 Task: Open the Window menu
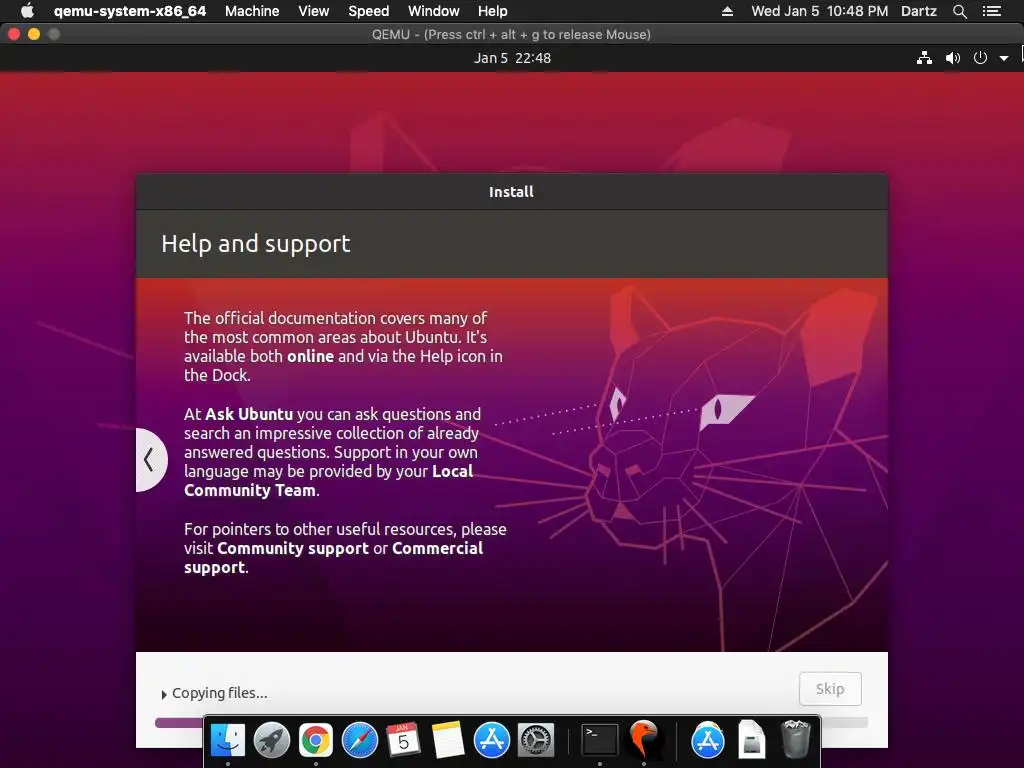point(434,11)
